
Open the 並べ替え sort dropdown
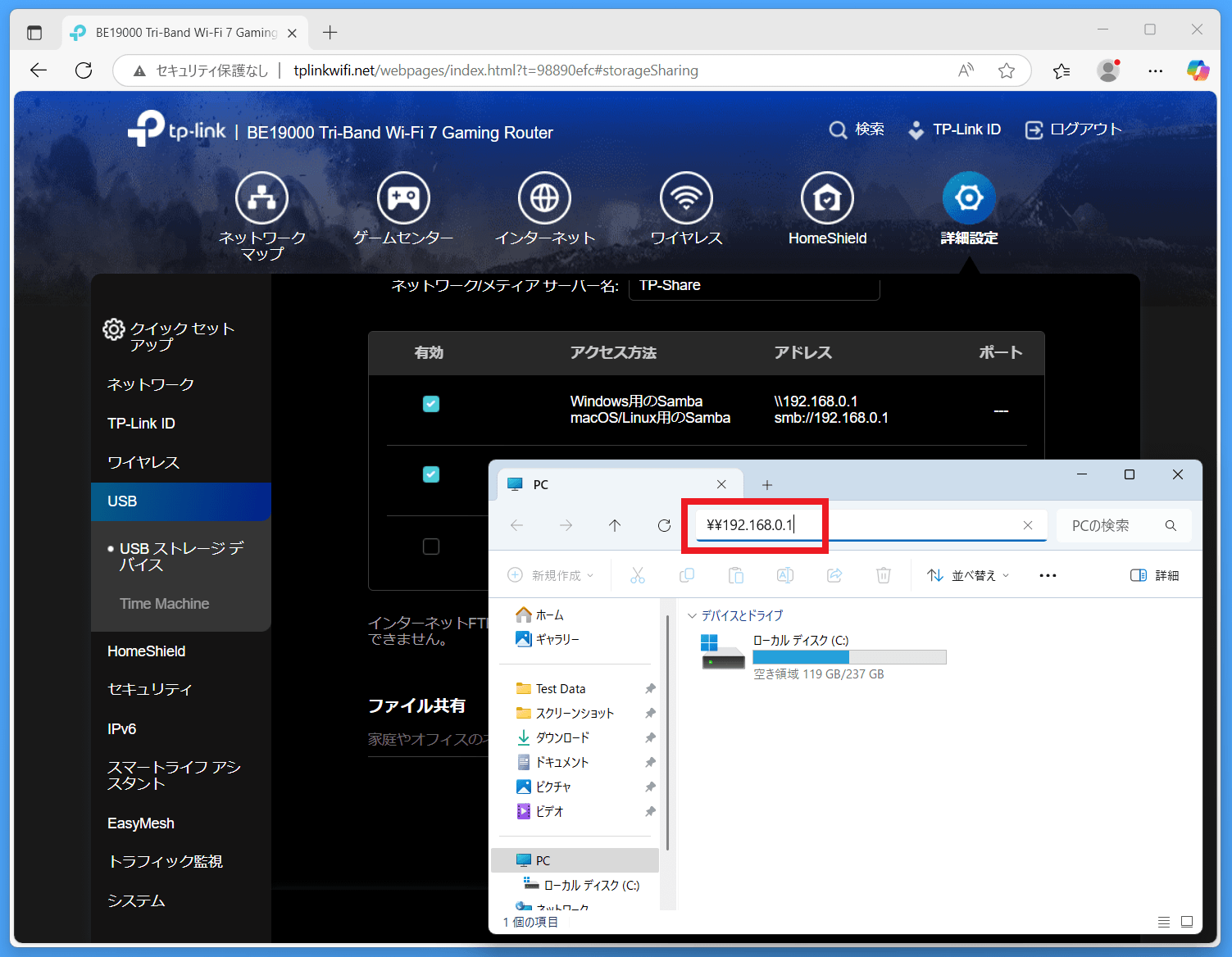pos(968,575)
